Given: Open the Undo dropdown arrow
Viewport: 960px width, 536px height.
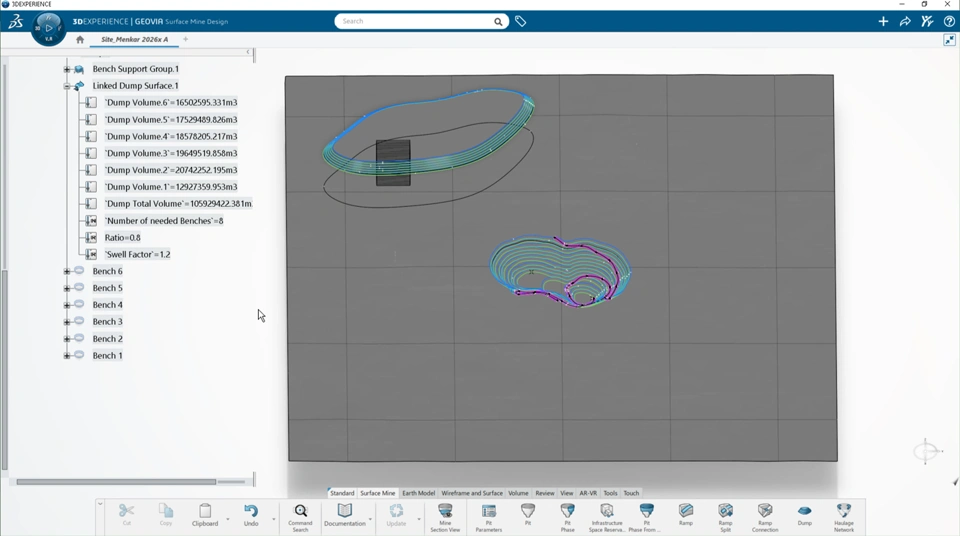Looking at the screenshot, I should click(x=274, y=519).
